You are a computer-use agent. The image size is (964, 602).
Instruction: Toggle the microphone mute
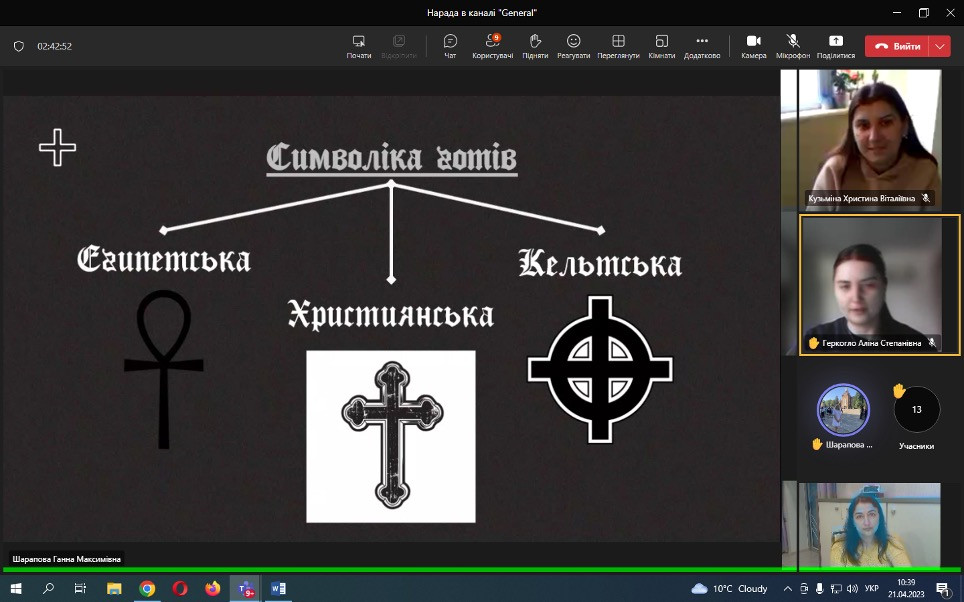click(793, 46)
